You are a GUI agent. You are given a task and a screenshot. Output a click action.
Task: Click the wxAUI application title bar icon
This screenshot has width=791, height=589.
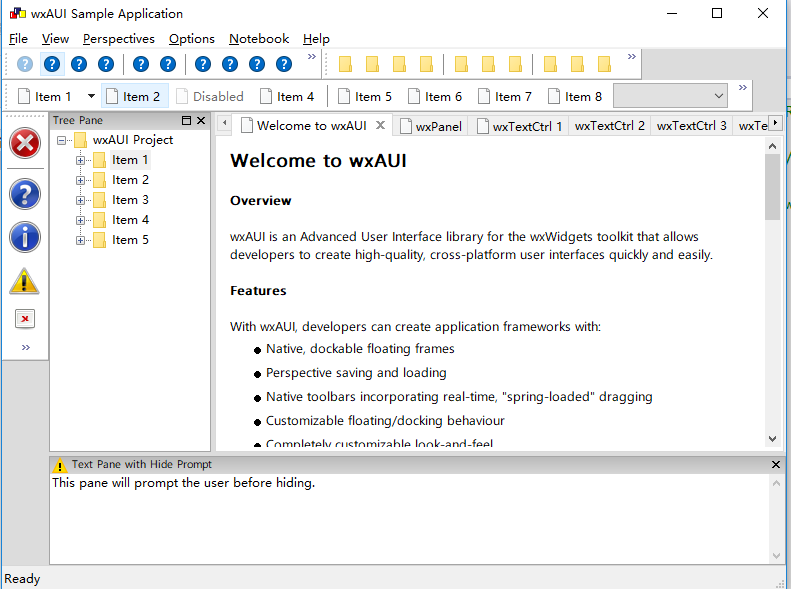[18, 13]
